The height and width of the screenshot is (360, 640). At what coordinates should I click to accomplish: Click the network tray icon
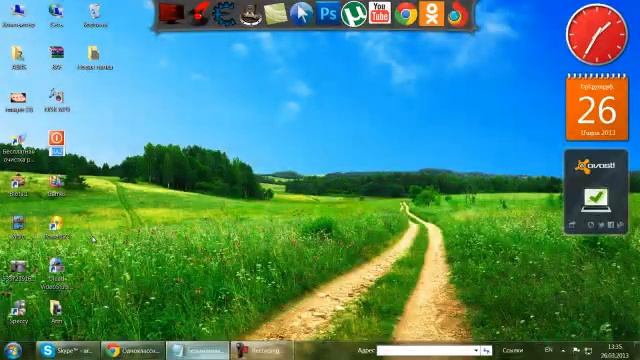pos(588,351)
